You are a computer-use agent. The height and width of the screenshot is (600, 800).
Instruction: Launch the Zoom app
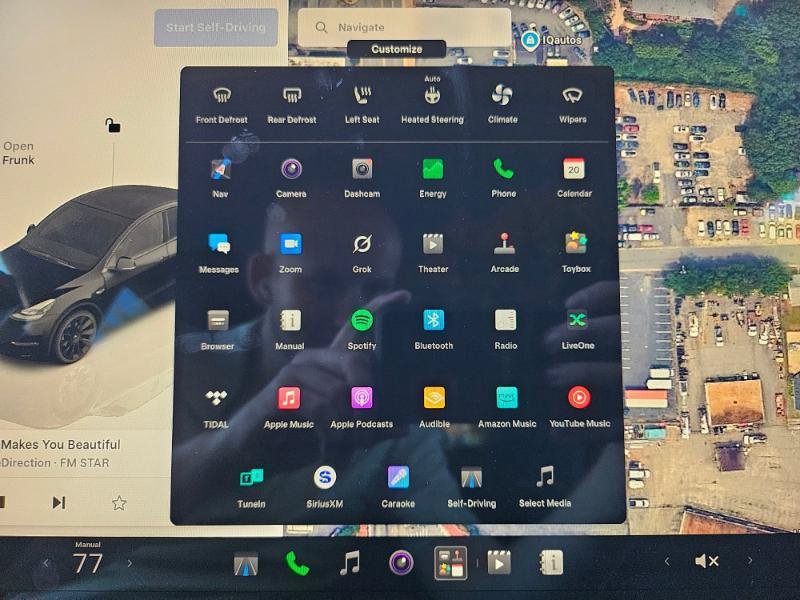click(291, 244)
